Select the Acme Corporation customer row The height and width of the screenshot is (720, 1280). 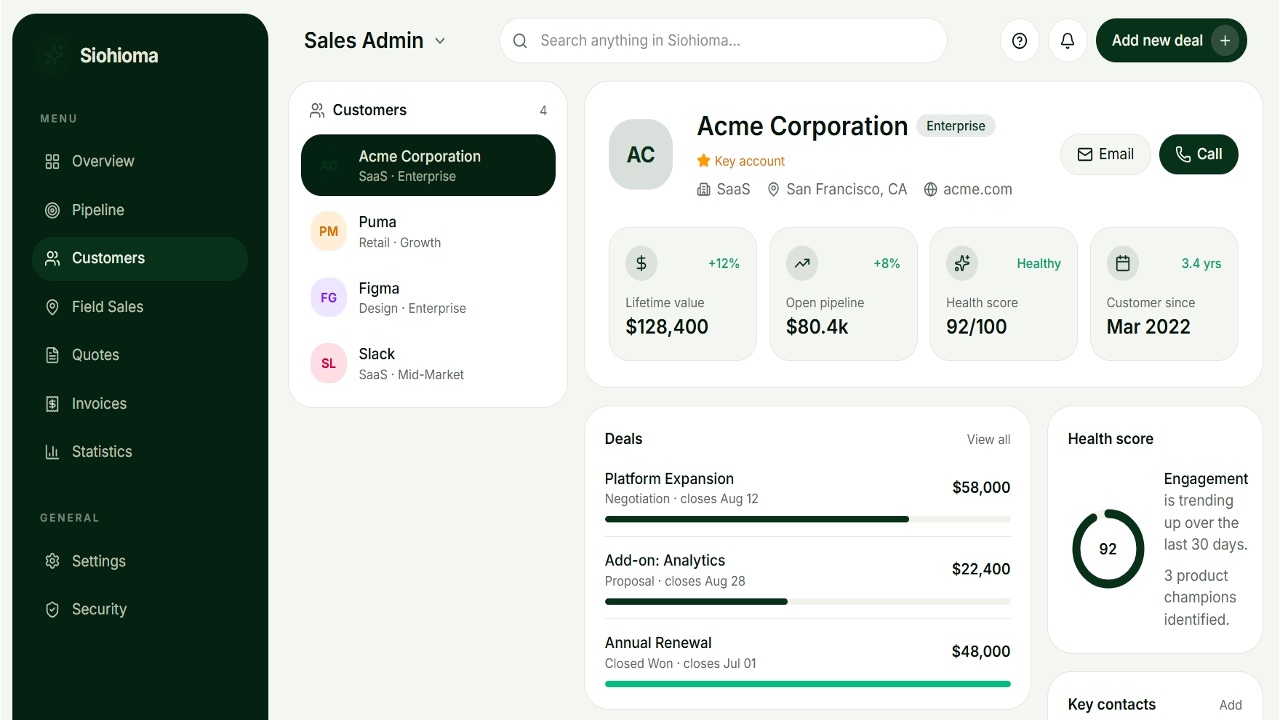pyautogui.click(x=428, y=165)
